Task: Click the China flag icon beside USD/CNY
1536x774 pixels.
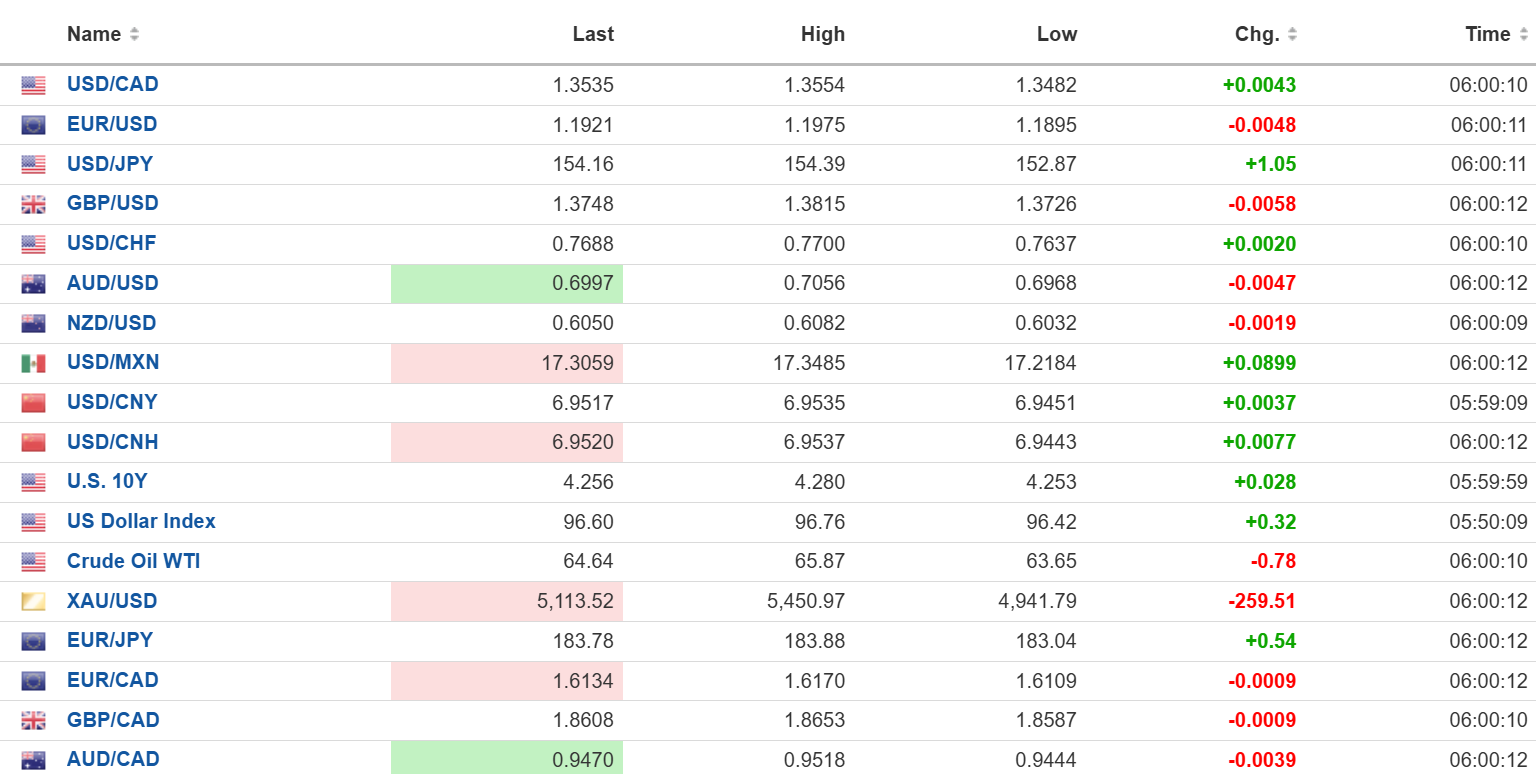Action: [x=33, y=403]
